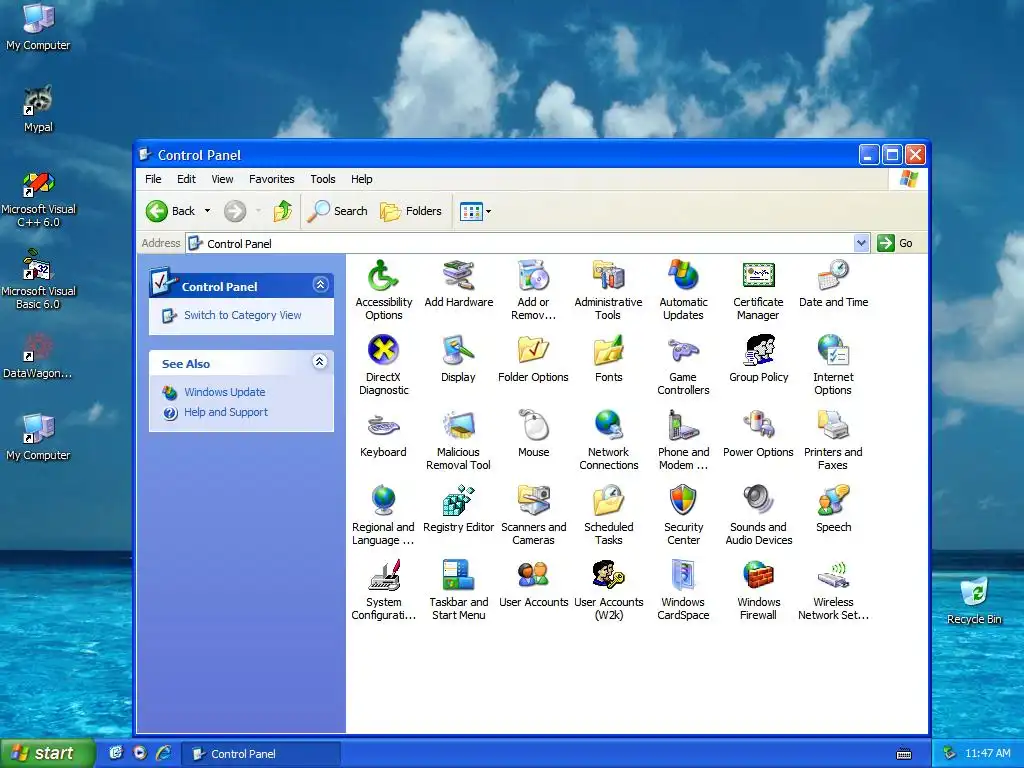Open the Back button history arrow
The image size is (1024, 768).
pos(207,211)
